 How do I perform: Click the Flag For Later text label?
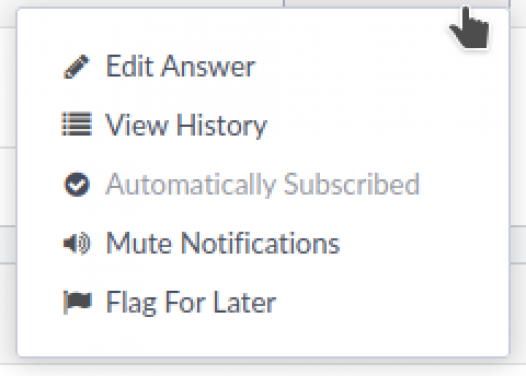point(191,303)
